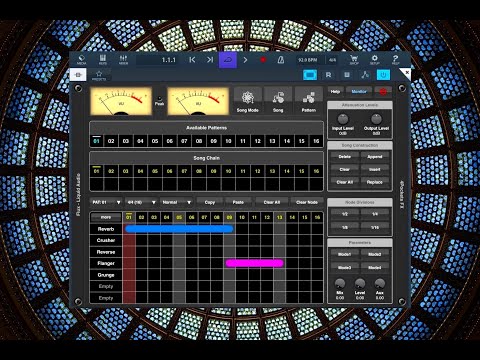Select the Reverb effect row label
Viewport: 480px width, 360px height.
point(106,229)
